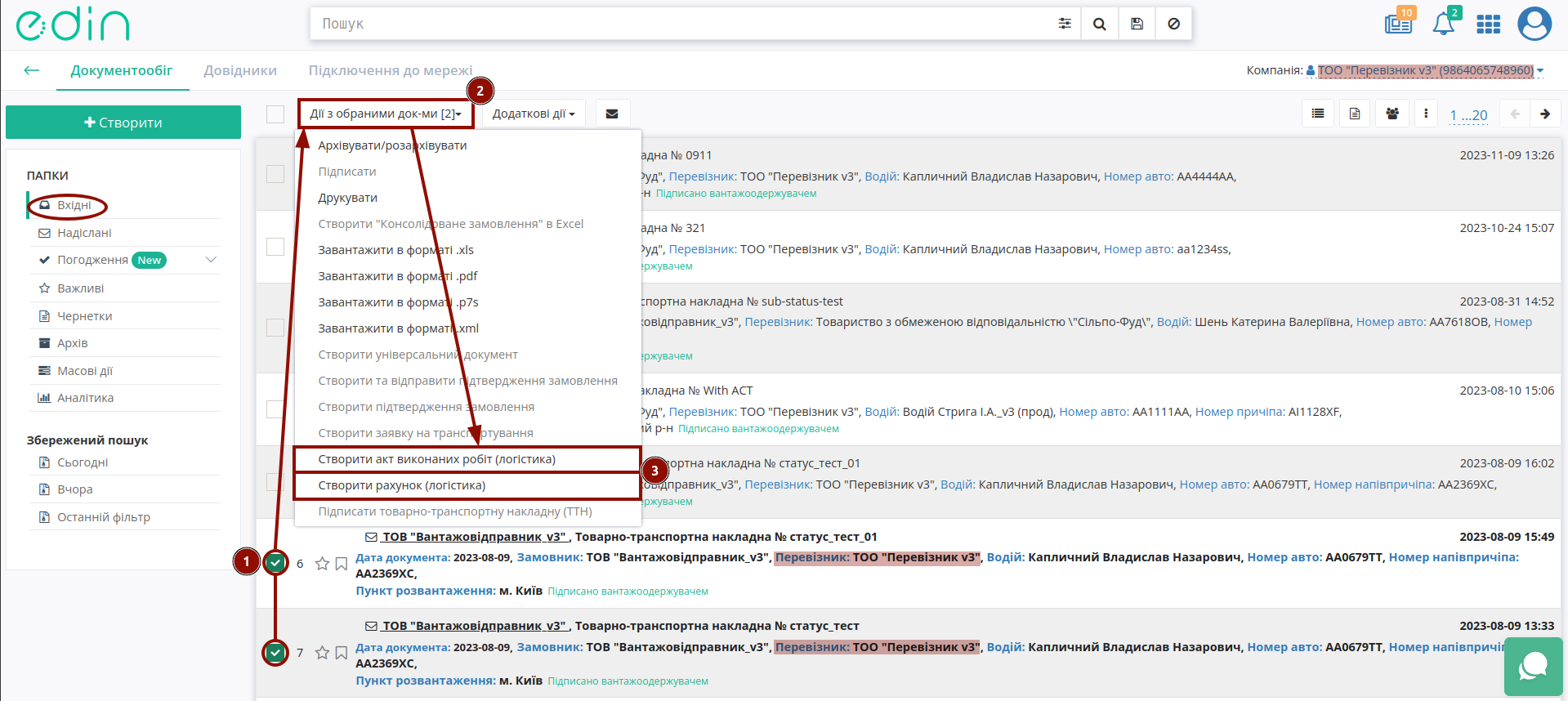Switch to the Довідники tab
This screenshot has height=701, width=1568.
coord(240,70)
